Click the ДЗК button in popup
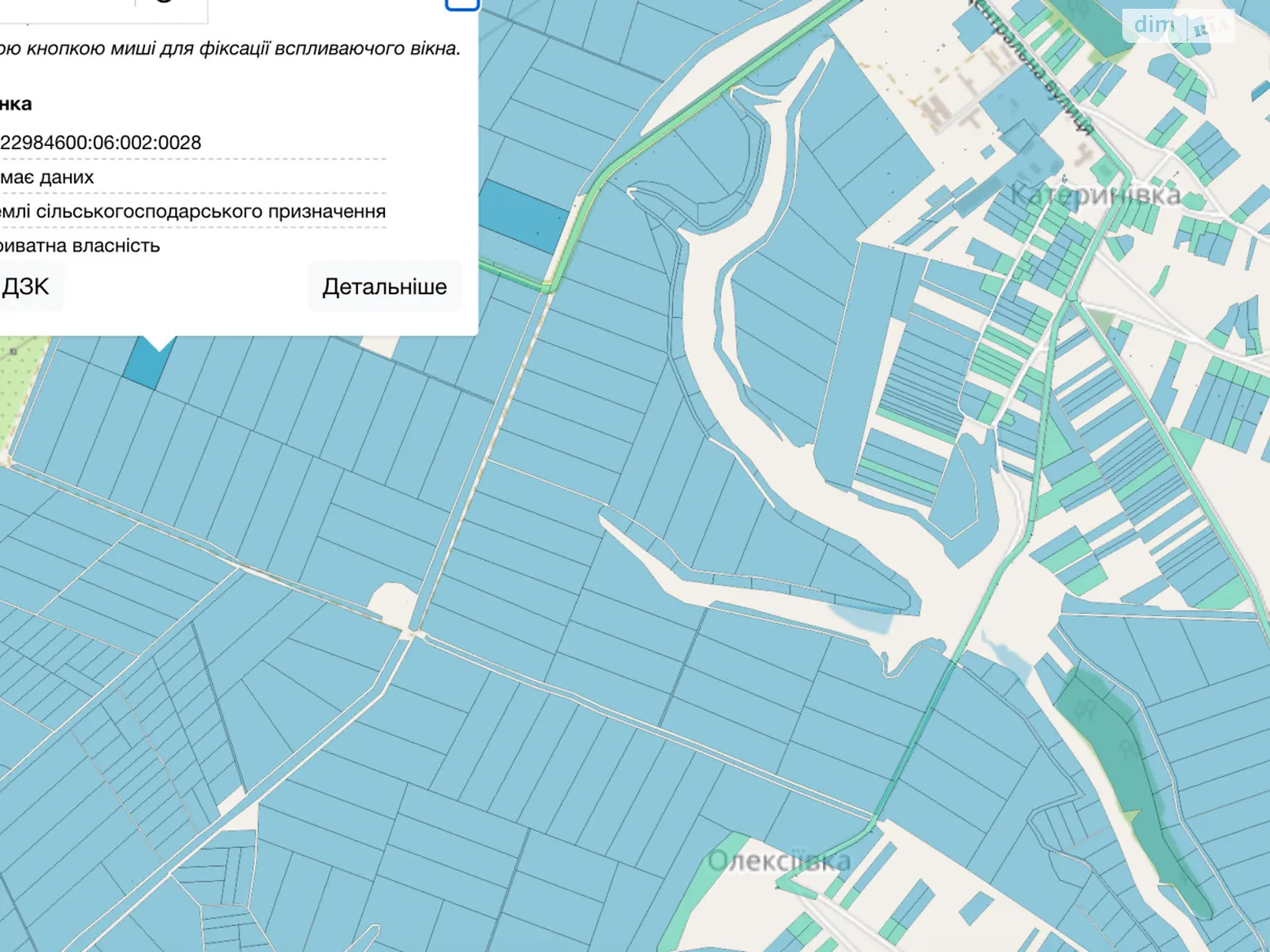 click(x=26, y=286)
